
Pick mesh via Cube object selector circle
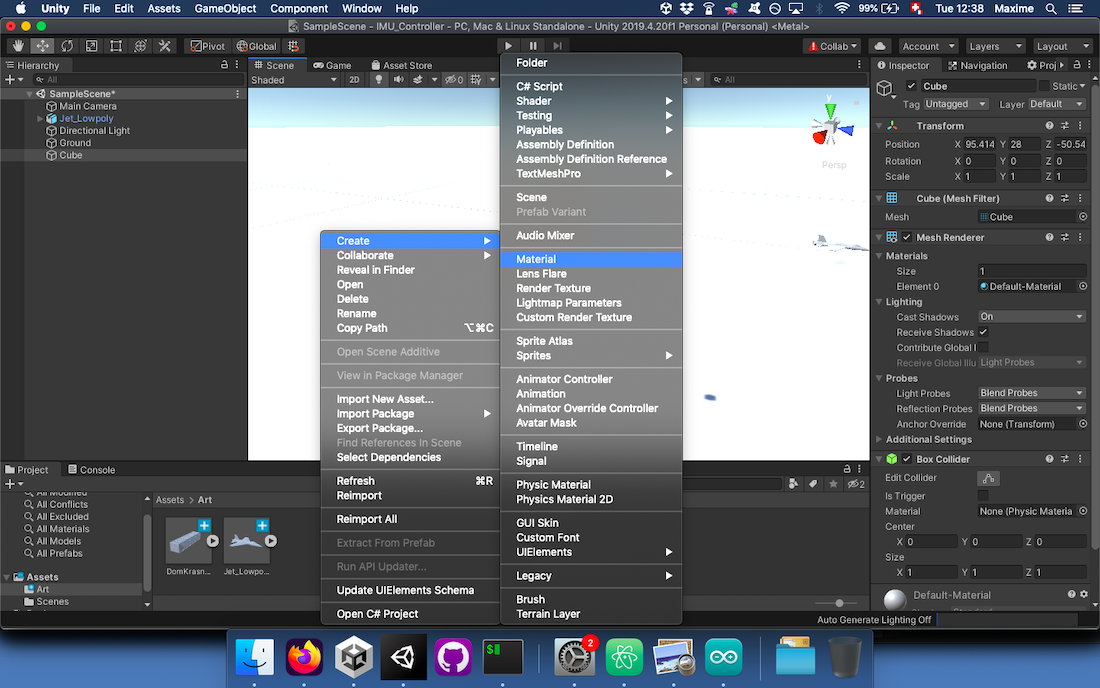click(1083, 217)
